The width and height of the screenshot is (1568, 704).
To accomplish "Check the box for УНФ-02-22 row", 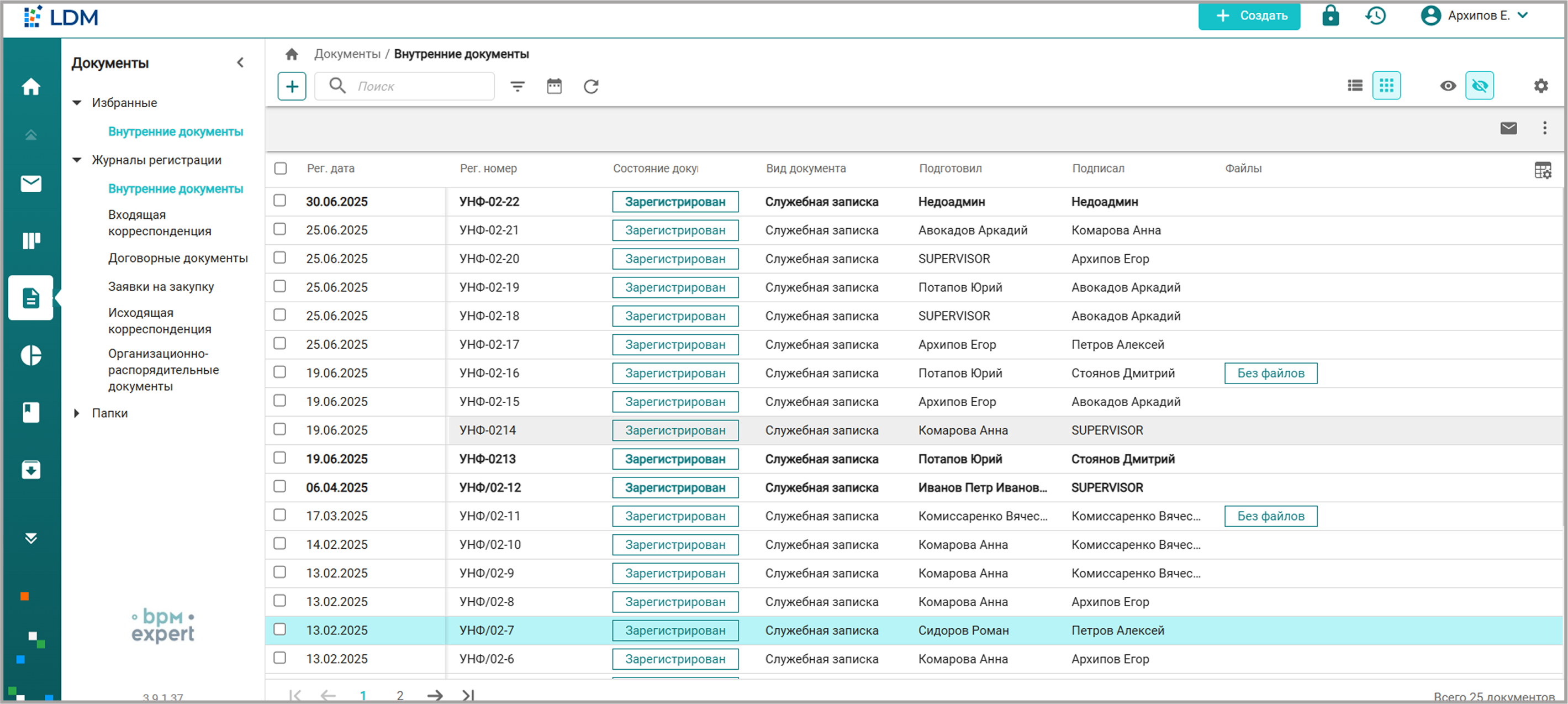I will 280,201.
